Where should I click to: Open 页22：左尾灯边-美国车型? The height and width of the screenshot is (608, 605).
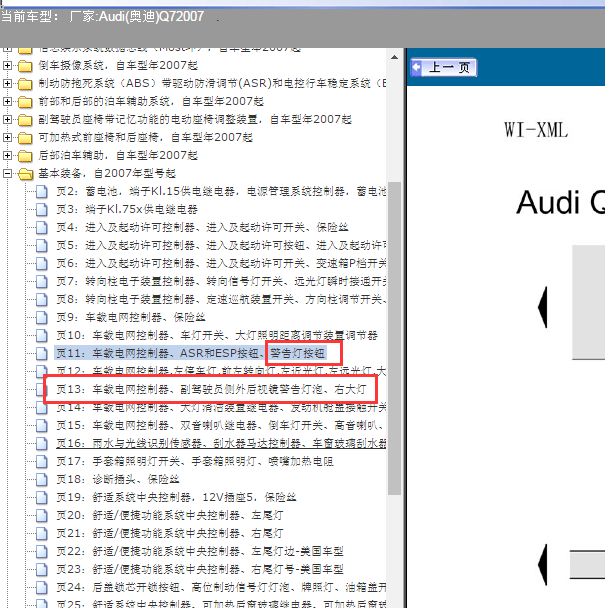[200, 551]
